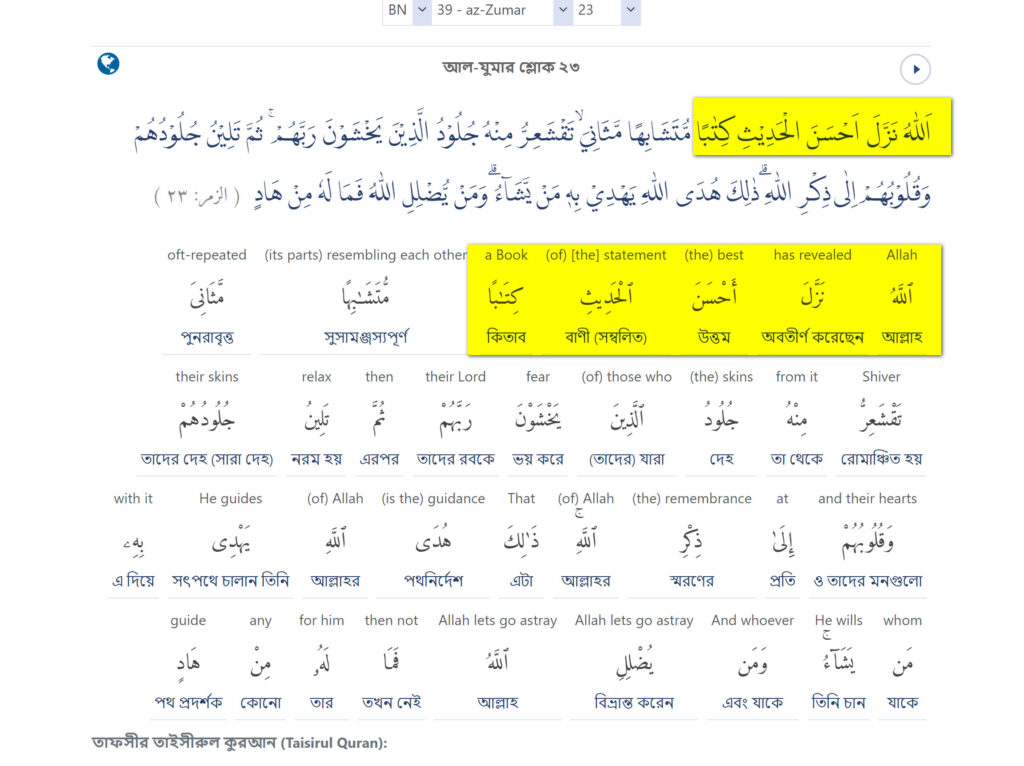Select the word meaning 'Allah' in highlighted box
The width and height of the screenshot is (1024, 766).
[901, 296]
